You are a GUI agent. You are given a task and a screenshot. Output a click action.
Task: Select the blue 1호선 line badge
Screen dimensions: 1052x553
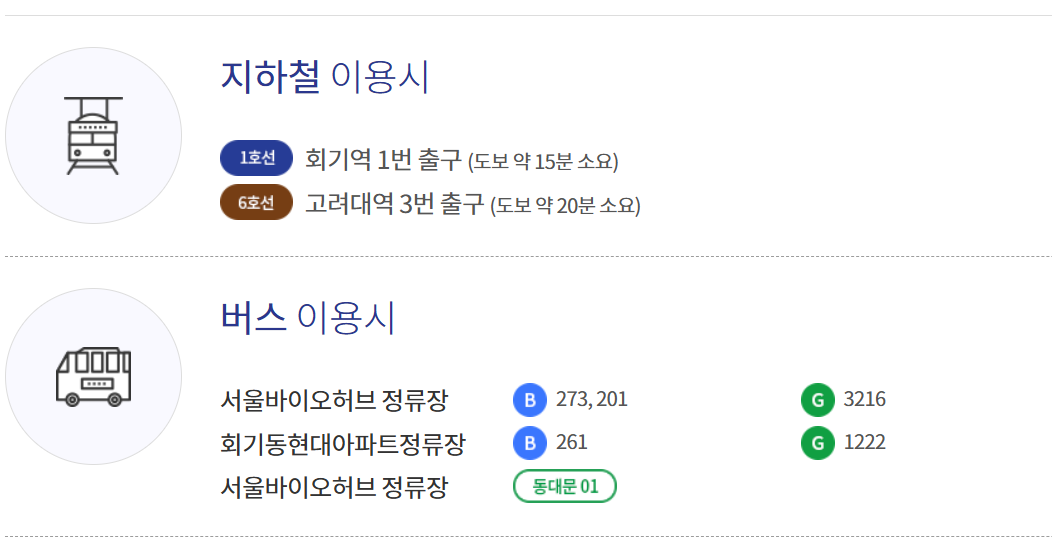(256, 158)
